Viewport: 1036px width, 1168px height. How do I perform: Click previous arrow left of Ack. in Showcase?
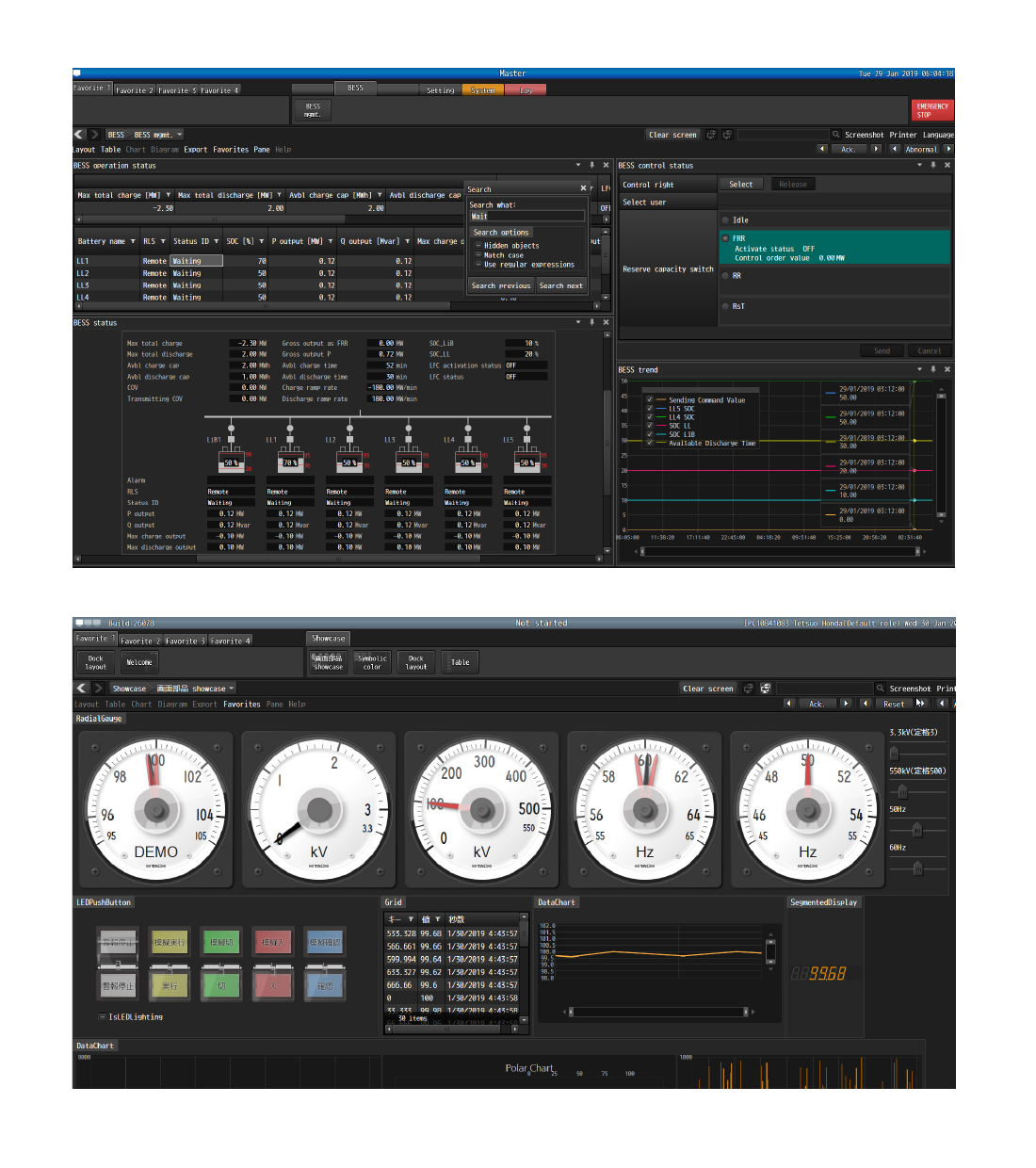coord(789,703)
